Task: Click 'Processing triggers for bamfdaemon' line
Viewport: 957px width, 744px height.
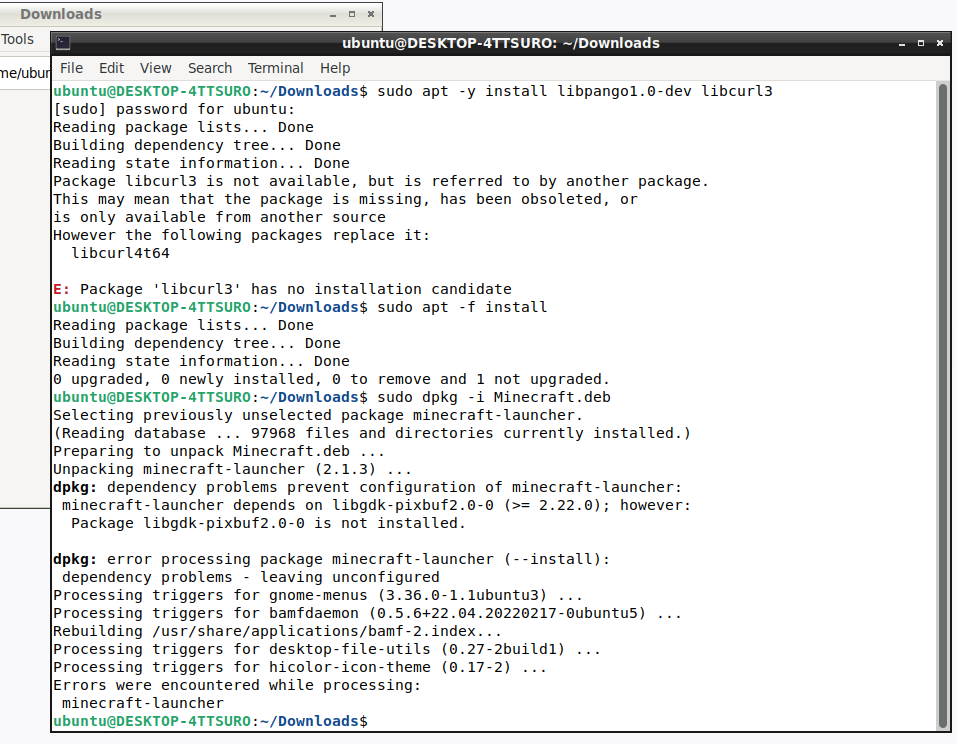Action: pos(367,613)
